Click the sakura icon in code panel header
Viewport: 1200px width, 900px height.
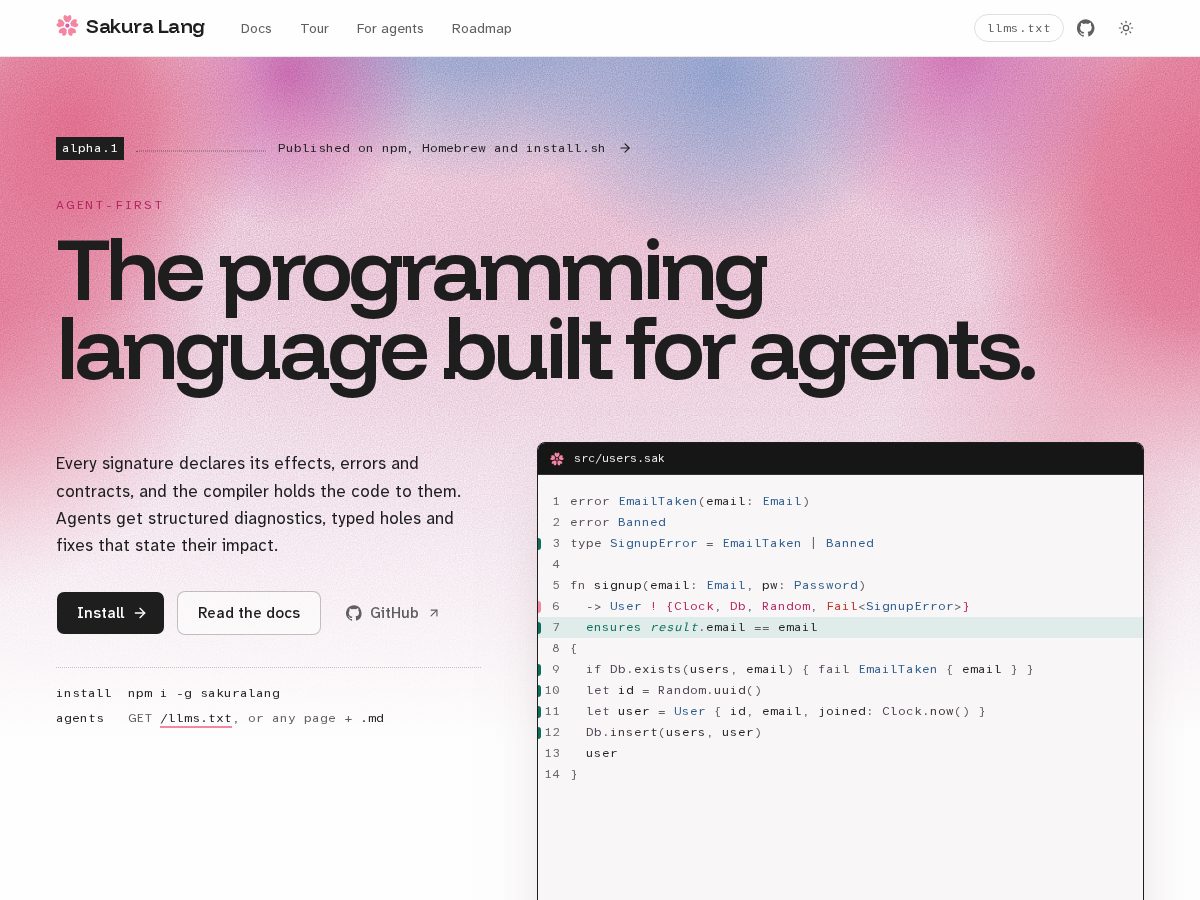pos(557,458)
